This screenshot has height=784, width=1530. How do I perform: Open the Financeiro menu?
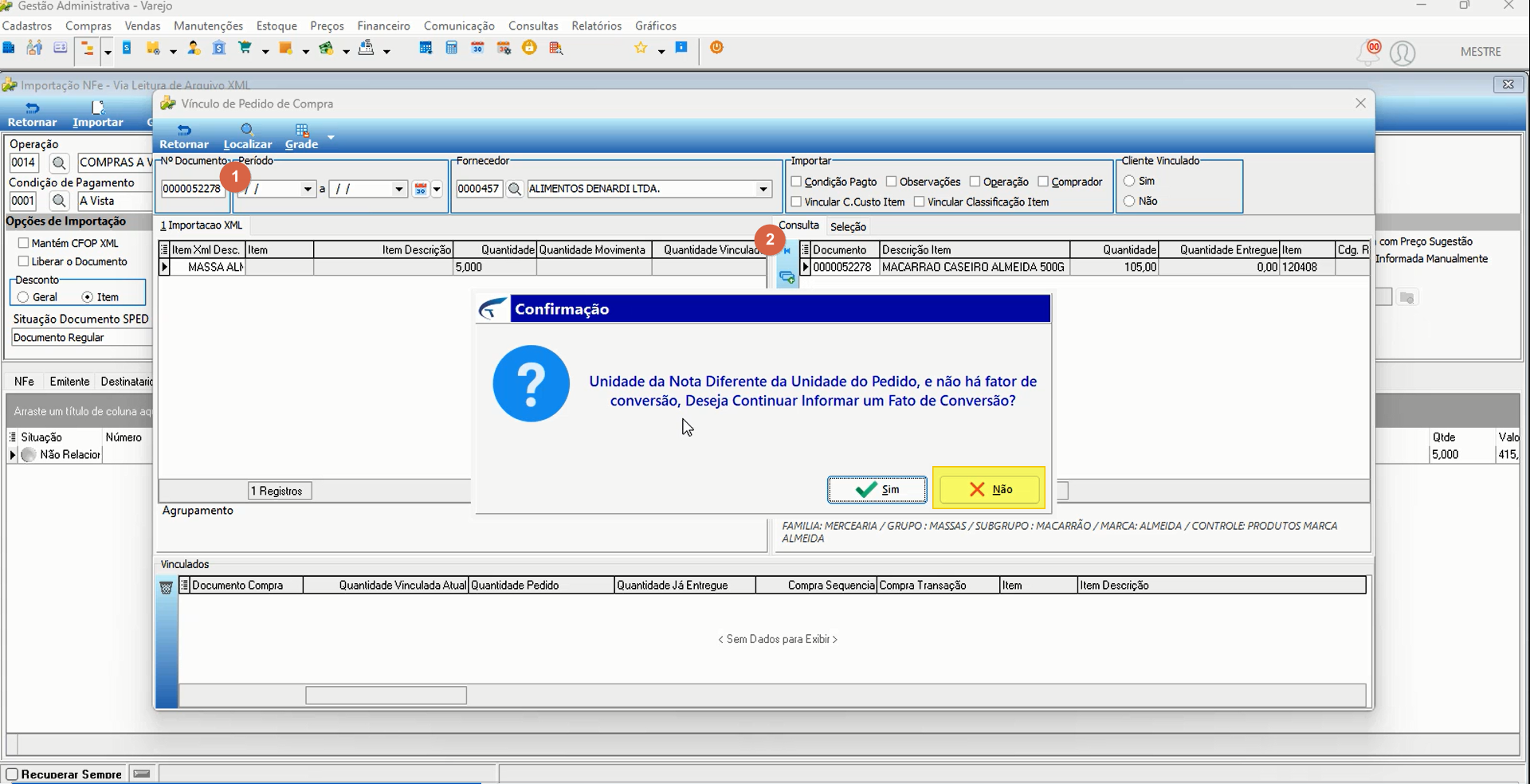(383, 25)
